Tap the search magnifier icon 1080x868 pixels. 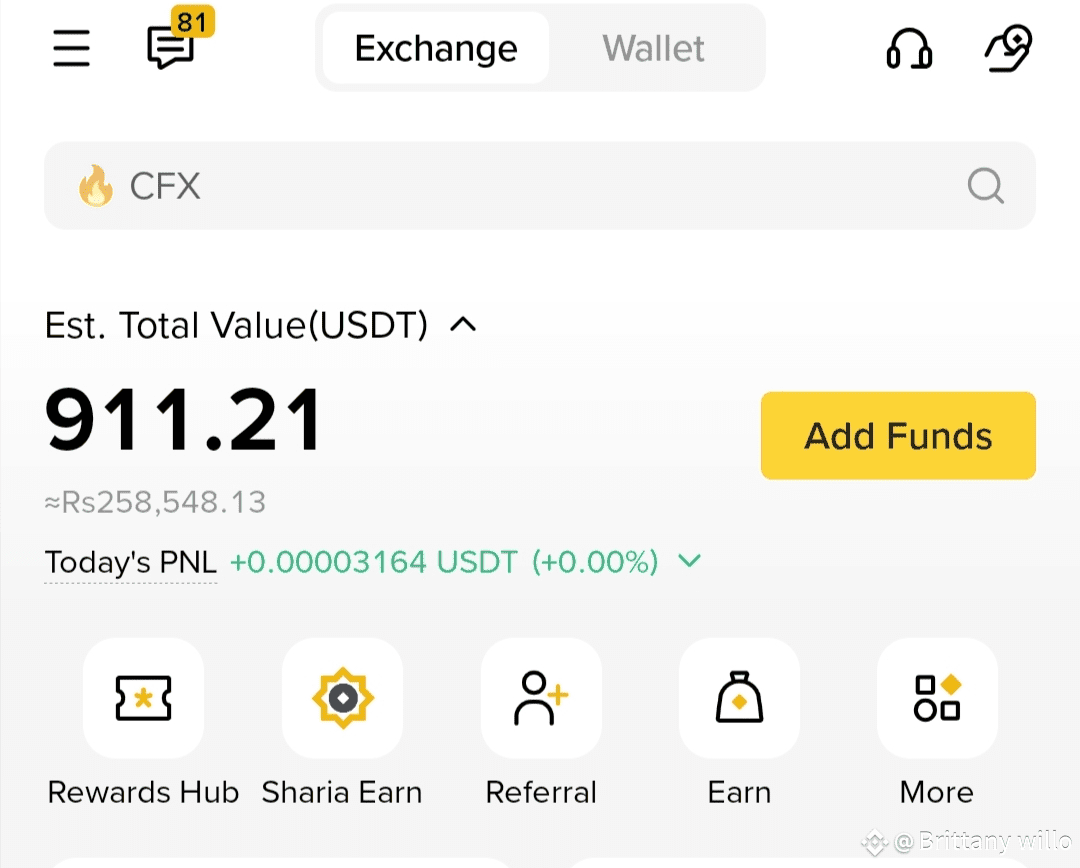click(x=986, y=185)
